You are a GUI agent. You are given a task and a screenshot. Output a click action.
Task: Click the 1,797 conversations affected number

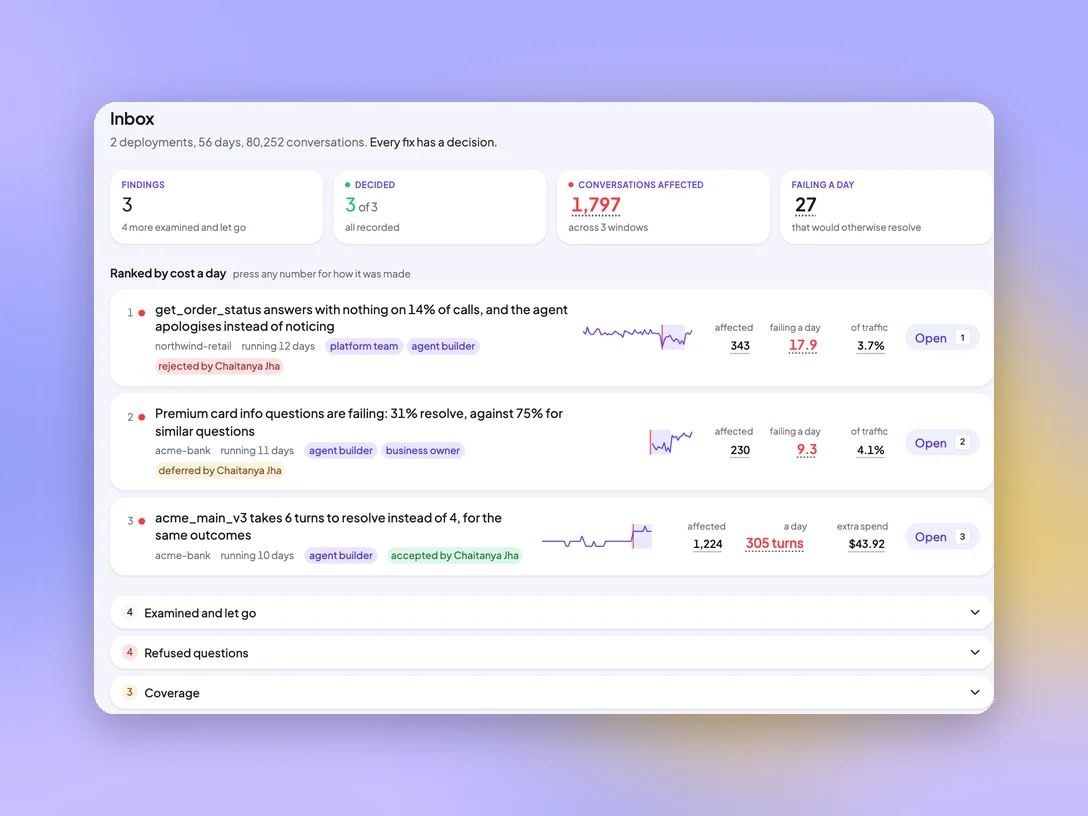pyautogui.click(x=595, y=205)
